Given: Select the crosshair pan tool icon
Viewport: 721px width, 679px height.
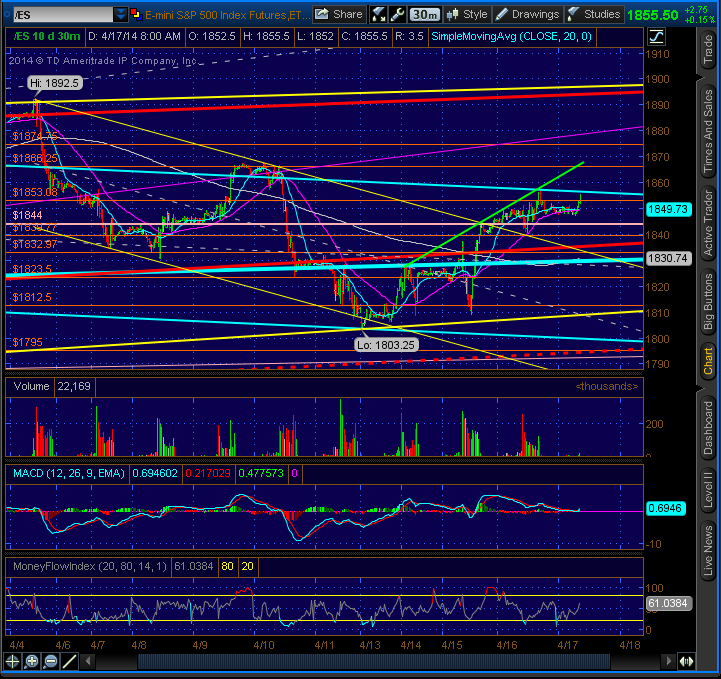Looking at the screenshot, I should tap(12, 662).
